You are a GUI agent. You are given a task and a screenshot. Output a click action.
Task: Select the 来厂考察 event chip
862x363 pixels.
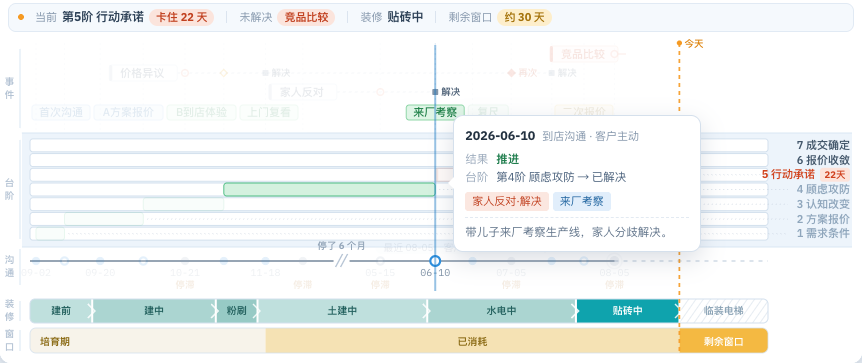[435, 112]
